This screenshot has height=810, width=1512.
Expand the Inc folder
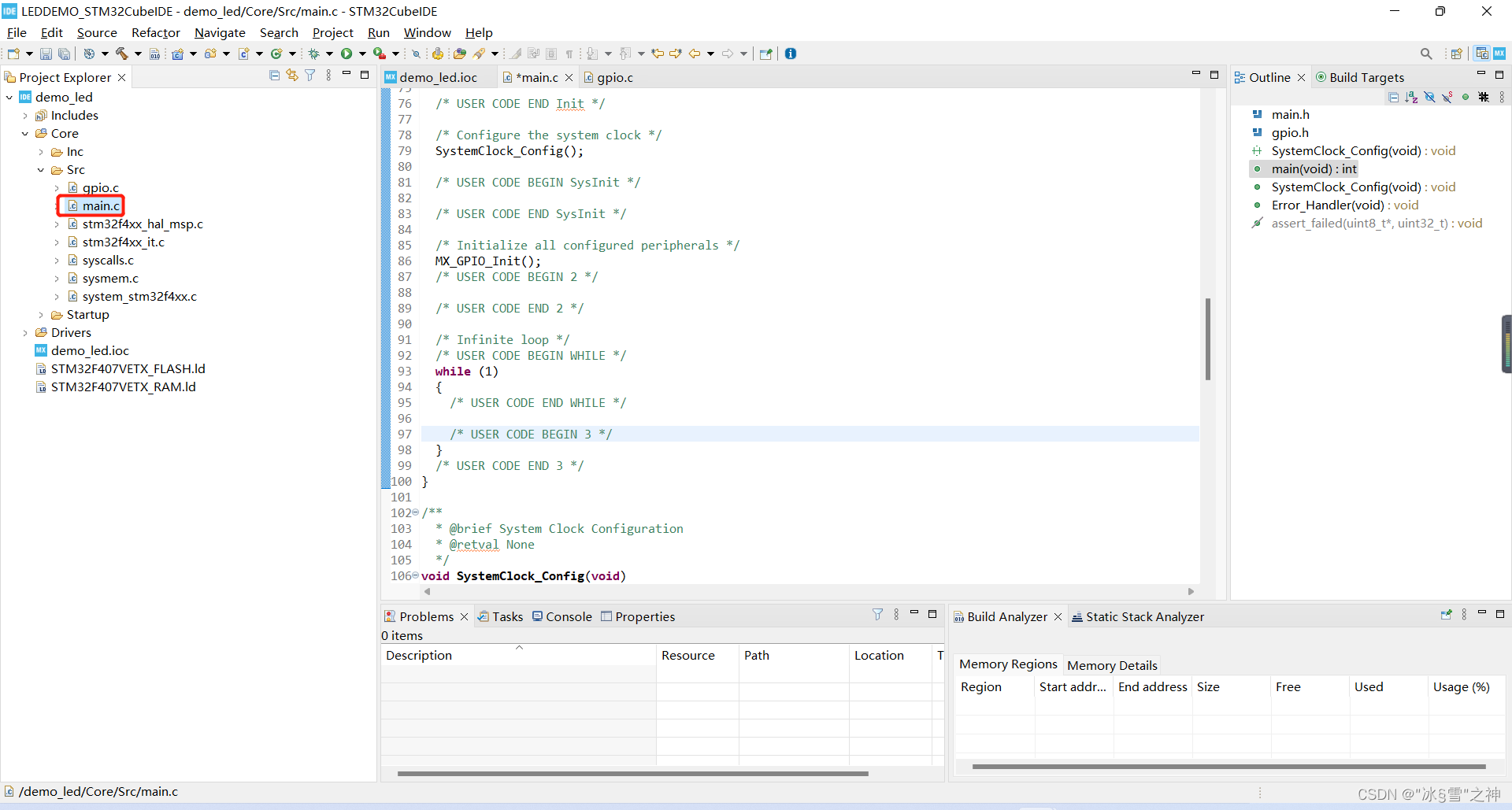coord(41,151)
